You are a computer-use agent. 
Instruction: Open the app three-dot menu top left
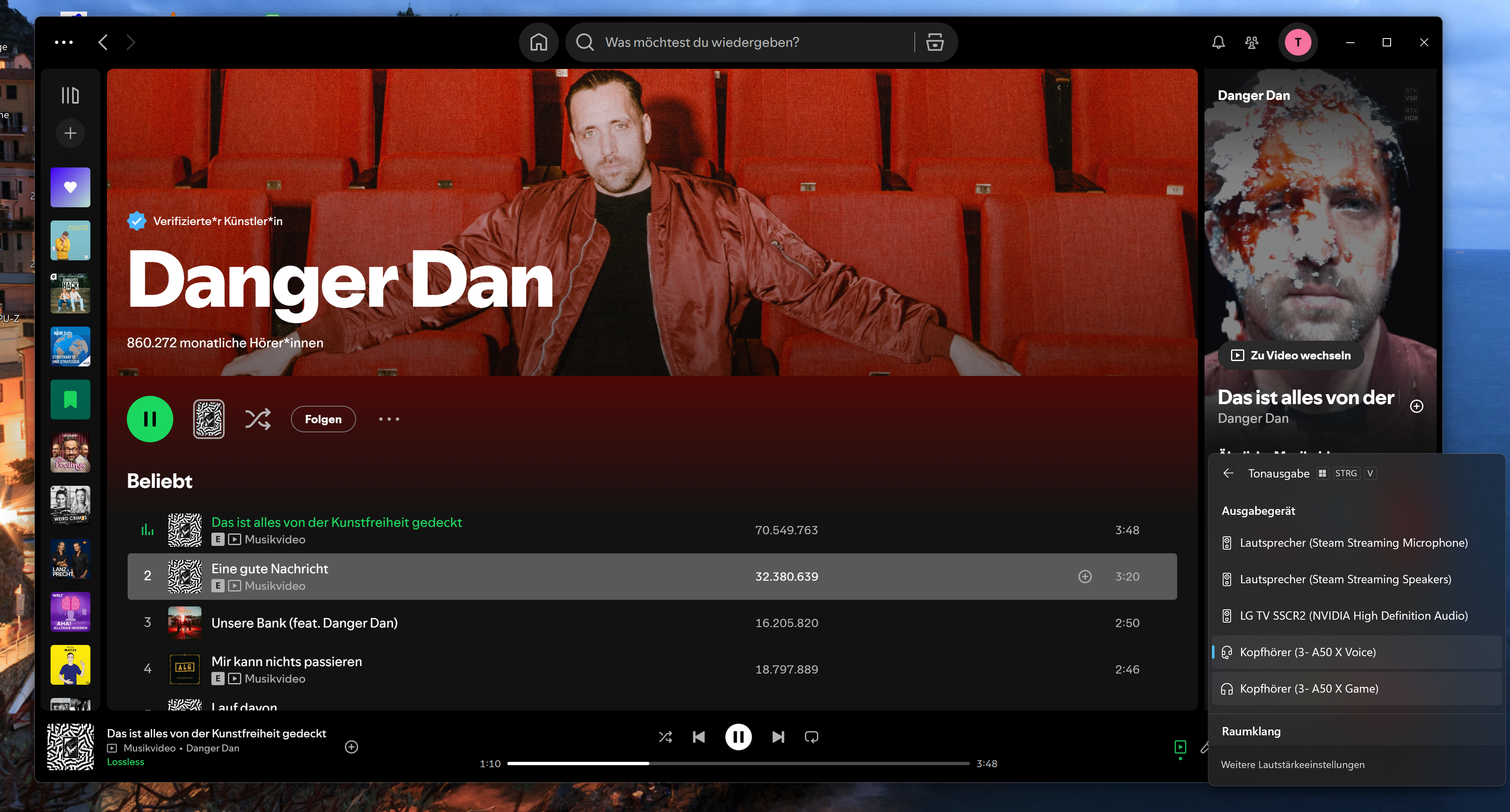pos(63,42)
